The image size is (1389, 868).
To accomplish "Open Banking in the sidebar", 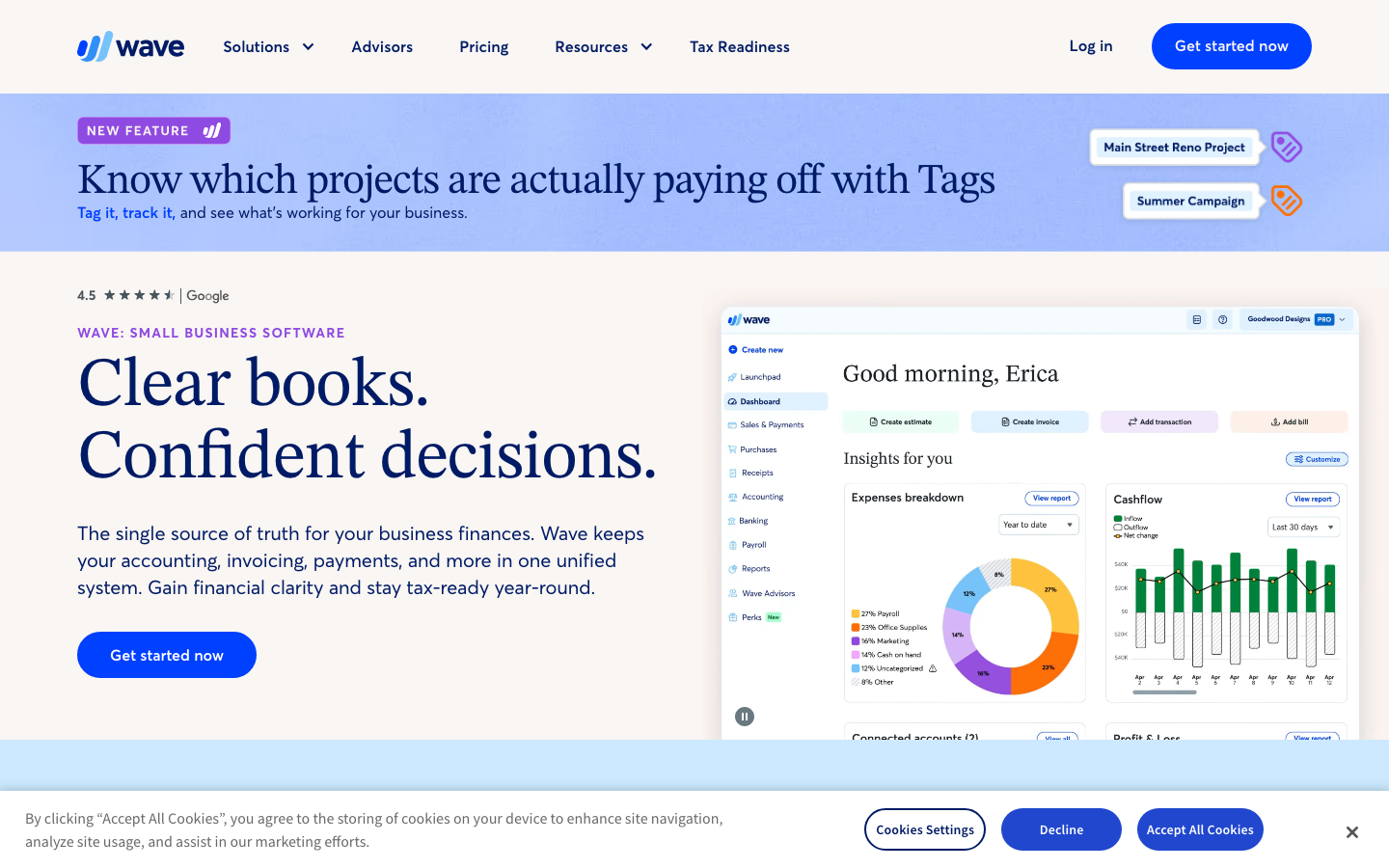I will (749, 521).
